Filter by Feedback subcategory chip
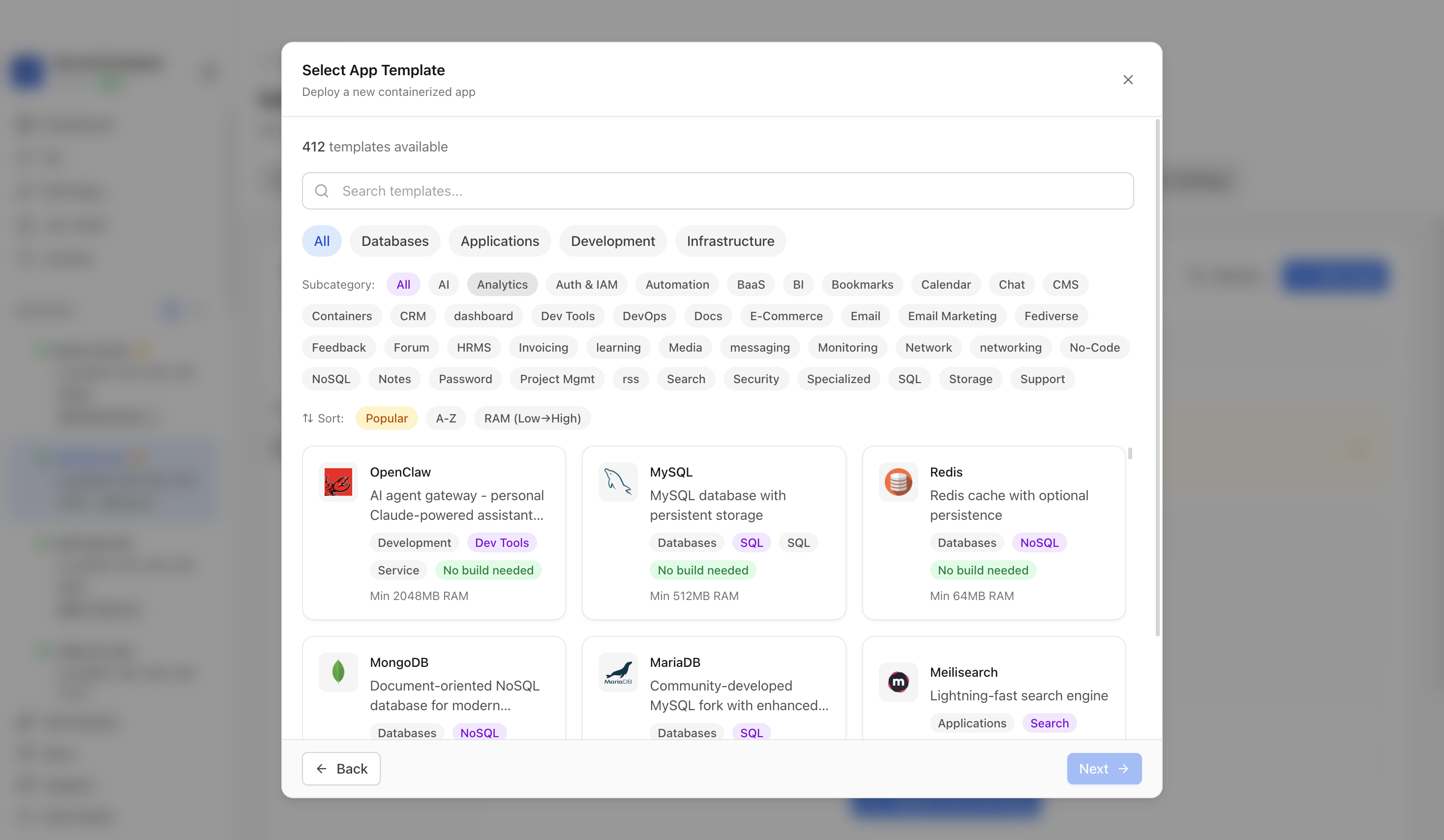 tap(339, 348)
